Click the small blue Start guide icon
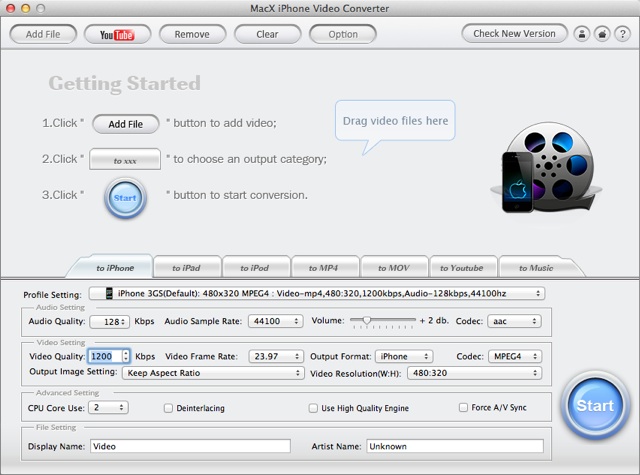The width and height of the screenshot is (640, 475). pos(125,198)
